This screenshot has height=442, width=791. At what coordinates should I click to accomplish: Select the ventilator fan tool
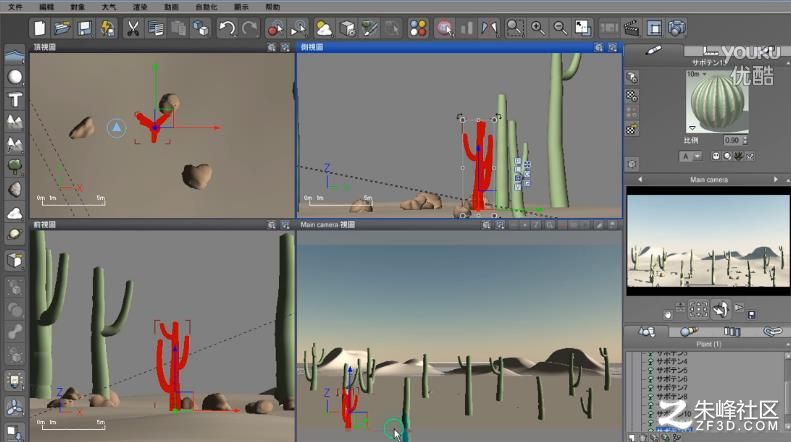click(15, 407)
